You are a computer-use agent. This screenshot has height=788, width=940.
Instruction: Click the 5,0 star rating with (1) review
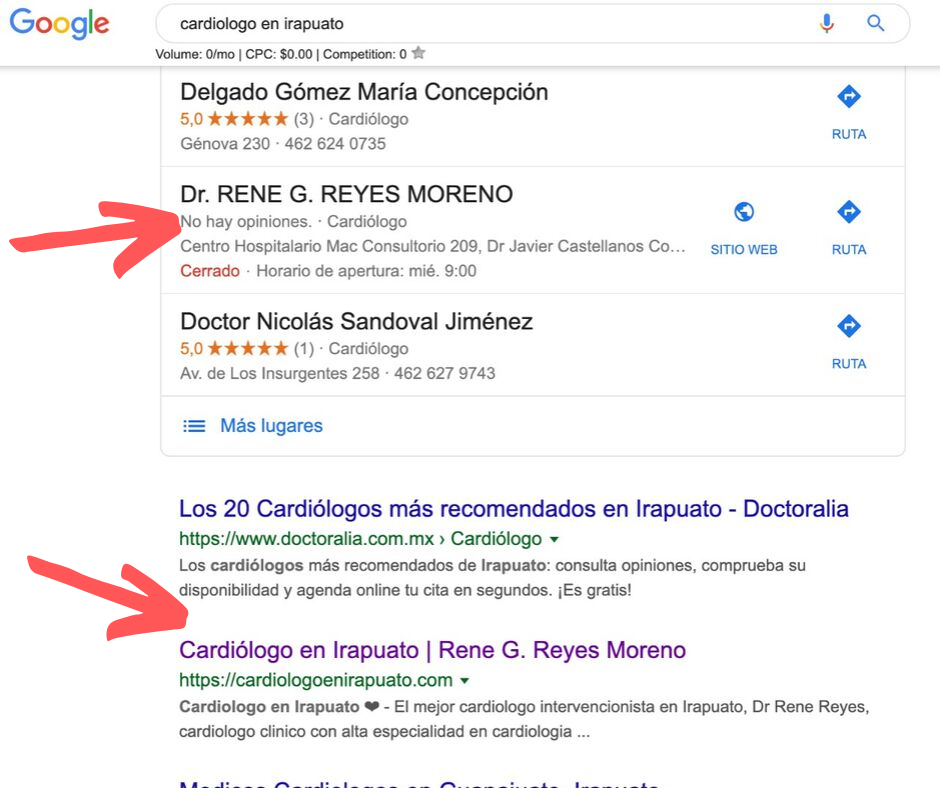coord(247,348)
